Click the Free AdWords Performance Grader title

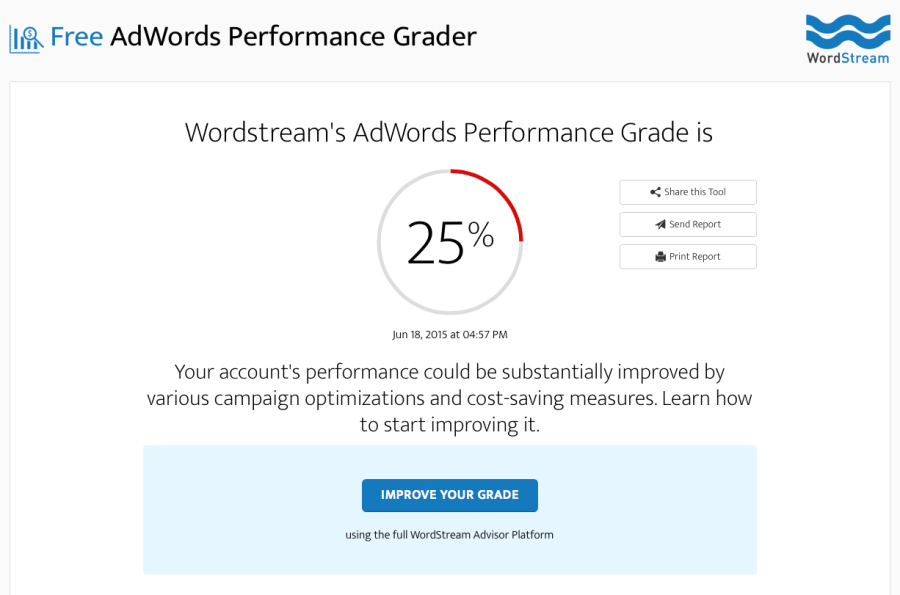(263, 37)
